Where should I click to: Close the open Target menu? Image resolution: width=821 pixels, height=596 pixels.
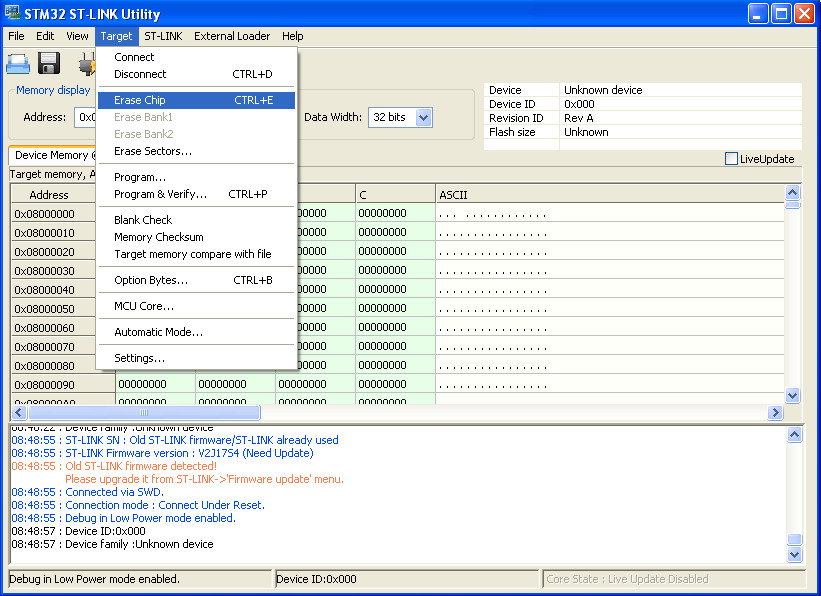(x=116, y=36)
